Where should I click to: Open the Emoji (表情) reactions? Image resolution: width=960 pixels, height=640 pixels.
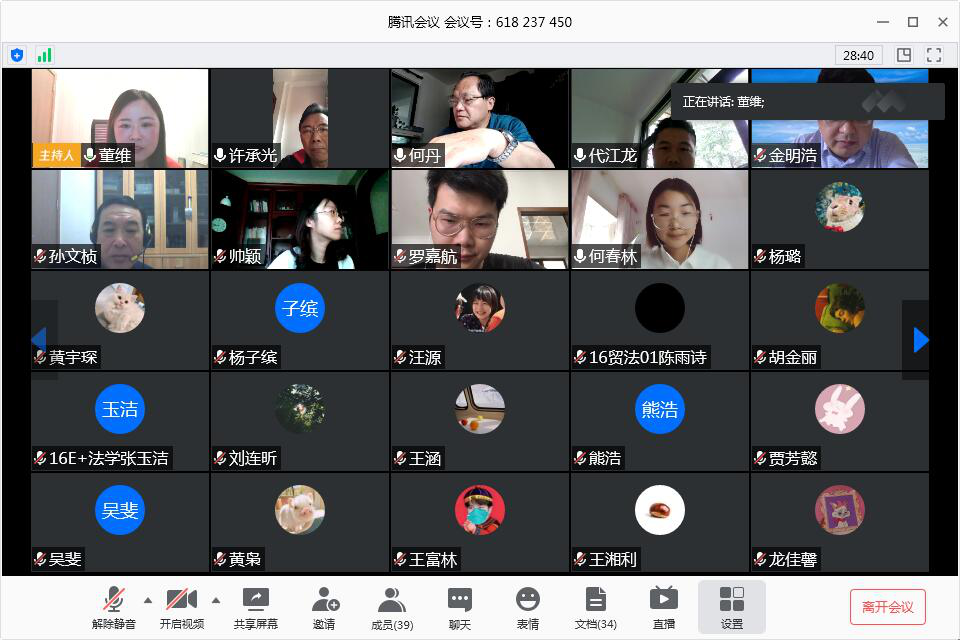click(x=527, y=607)
